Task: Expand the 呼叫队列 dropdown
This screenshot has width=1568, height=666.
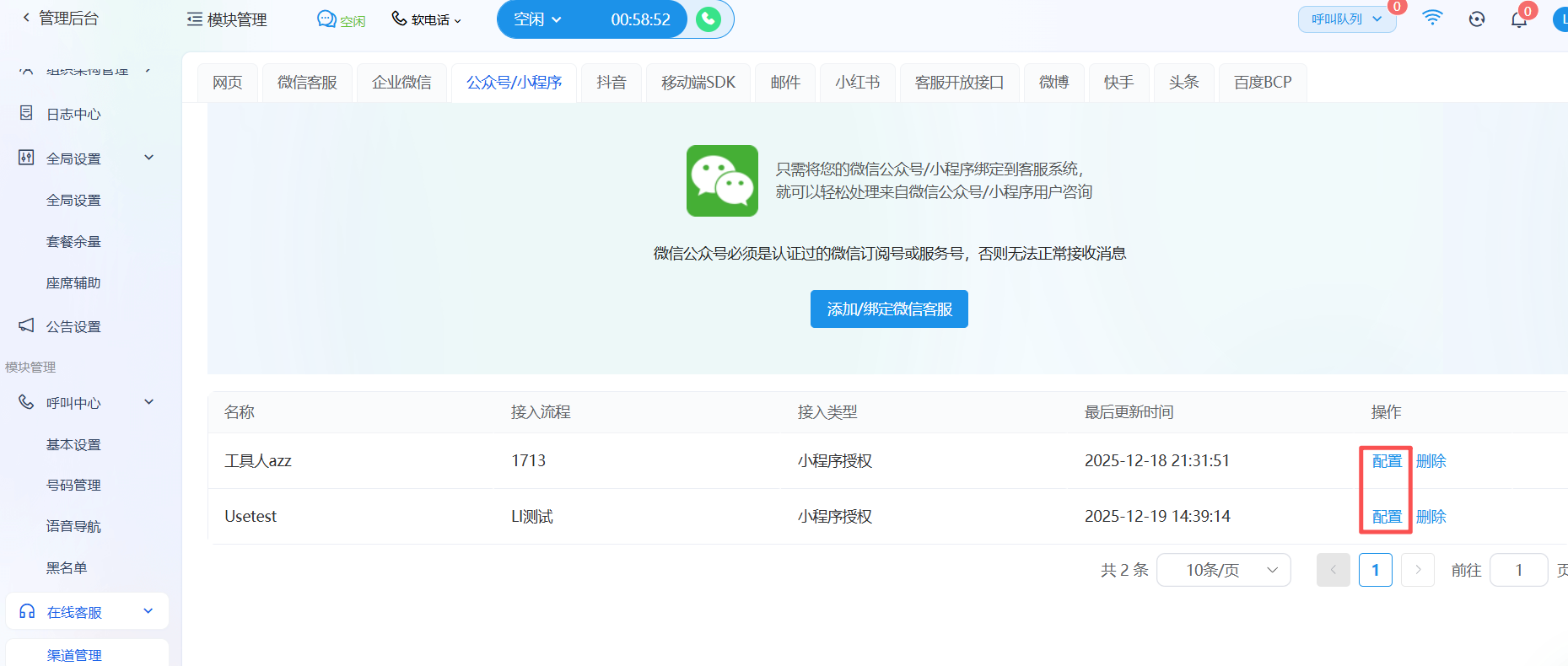Action: point(1346,19)
